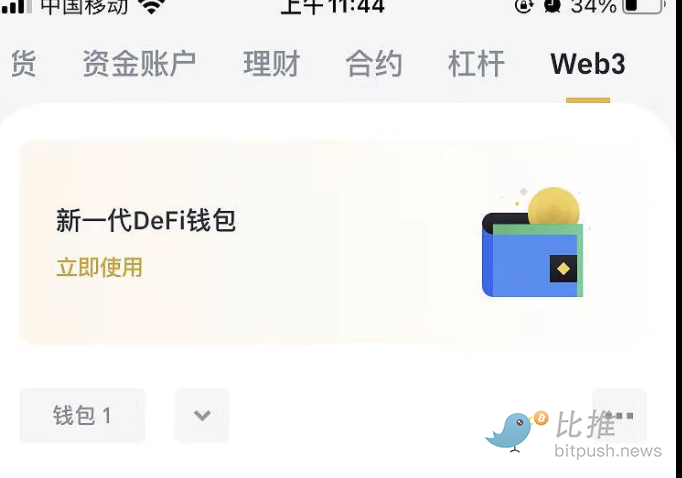Tap the 新一代DeFi钱包 banner title

click(x=146, y=220)
